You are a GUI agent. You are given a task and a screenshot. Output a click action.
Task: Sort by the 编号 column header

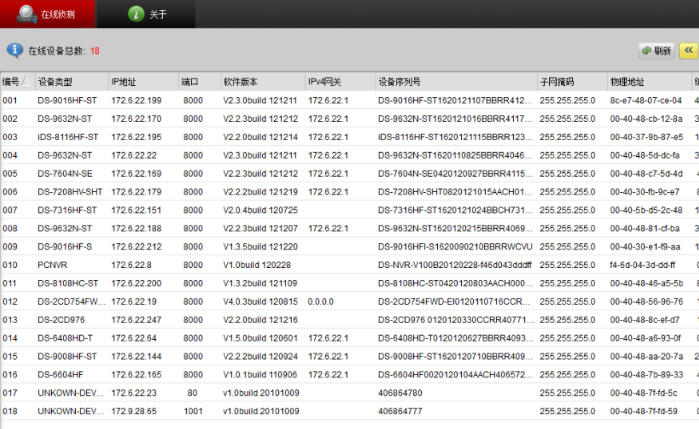click(x=16, y=82)
